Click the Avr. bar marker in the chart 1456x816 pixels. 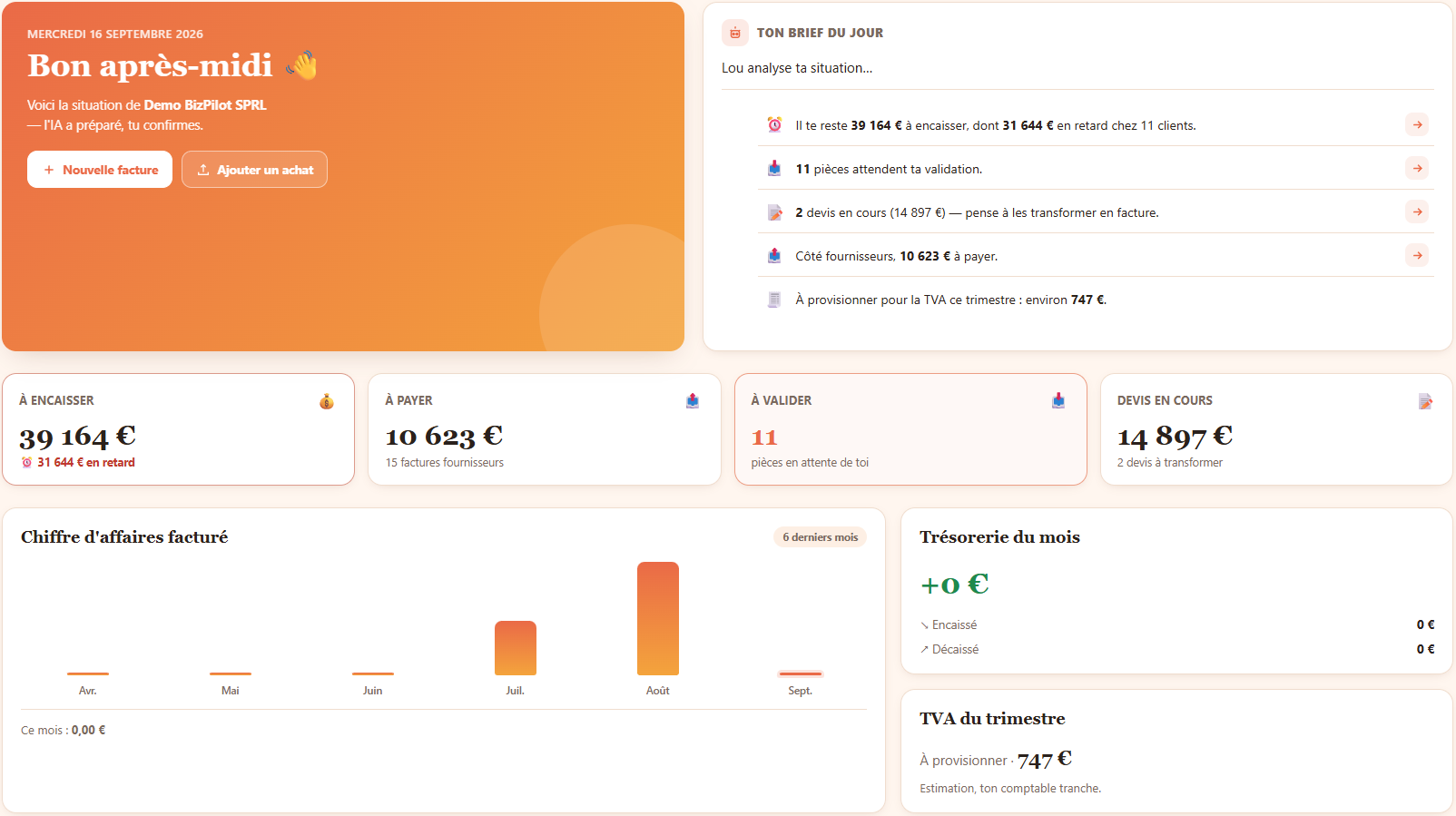click(88, 673)
